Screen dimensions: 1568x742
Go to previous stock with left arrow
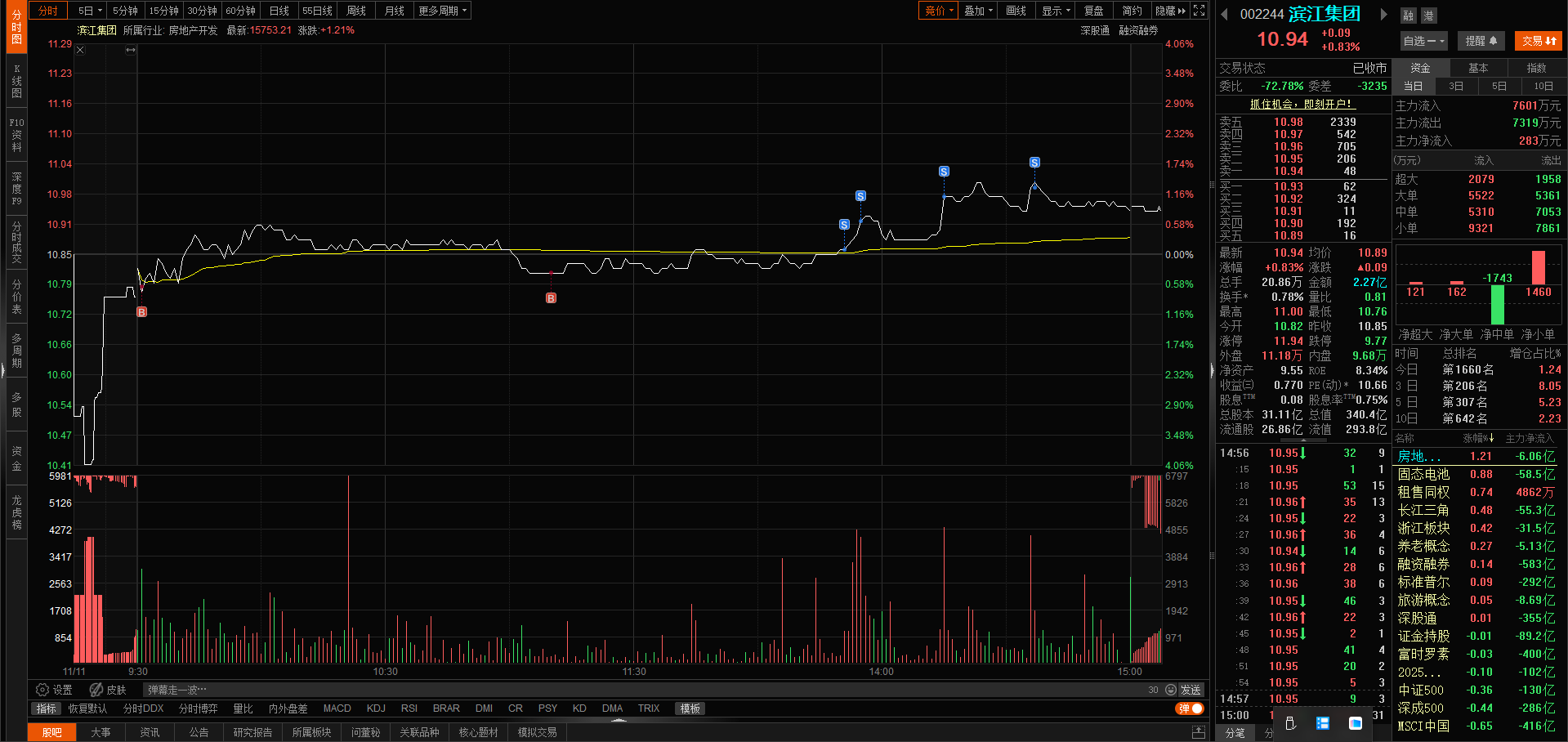[x=1224, y=14]
